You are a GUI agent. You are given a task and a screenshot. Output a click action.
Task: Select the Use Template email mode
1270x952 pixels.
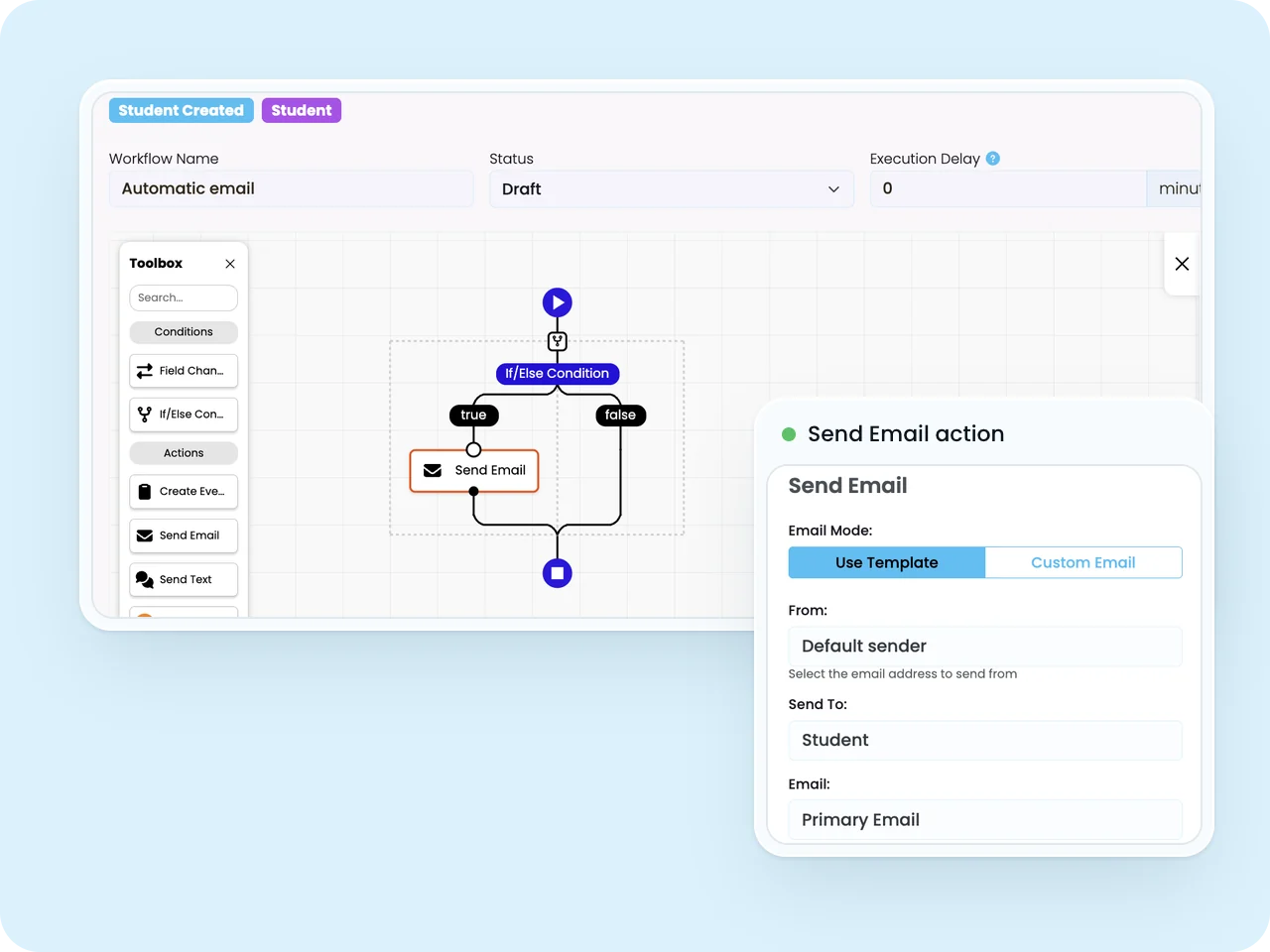(x=887, y=562)
